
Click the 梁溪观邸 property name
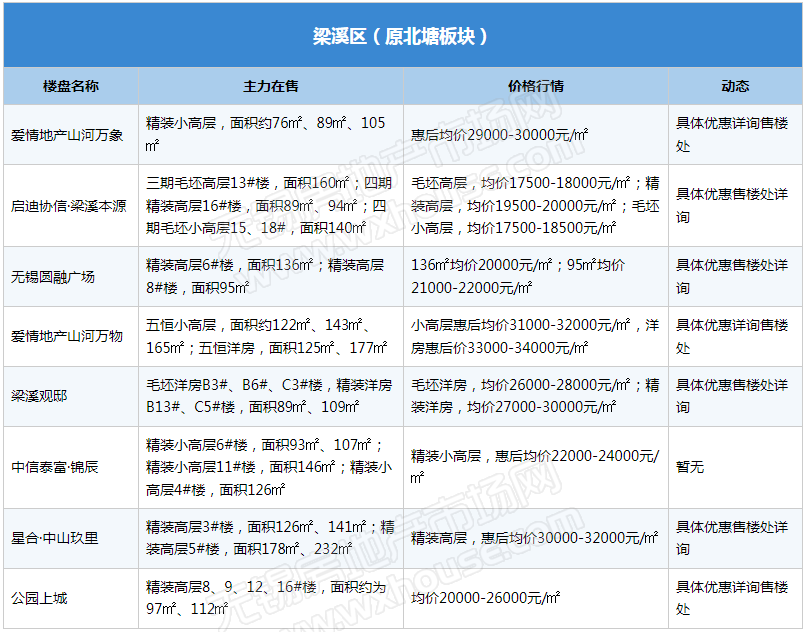coord(39,396)
